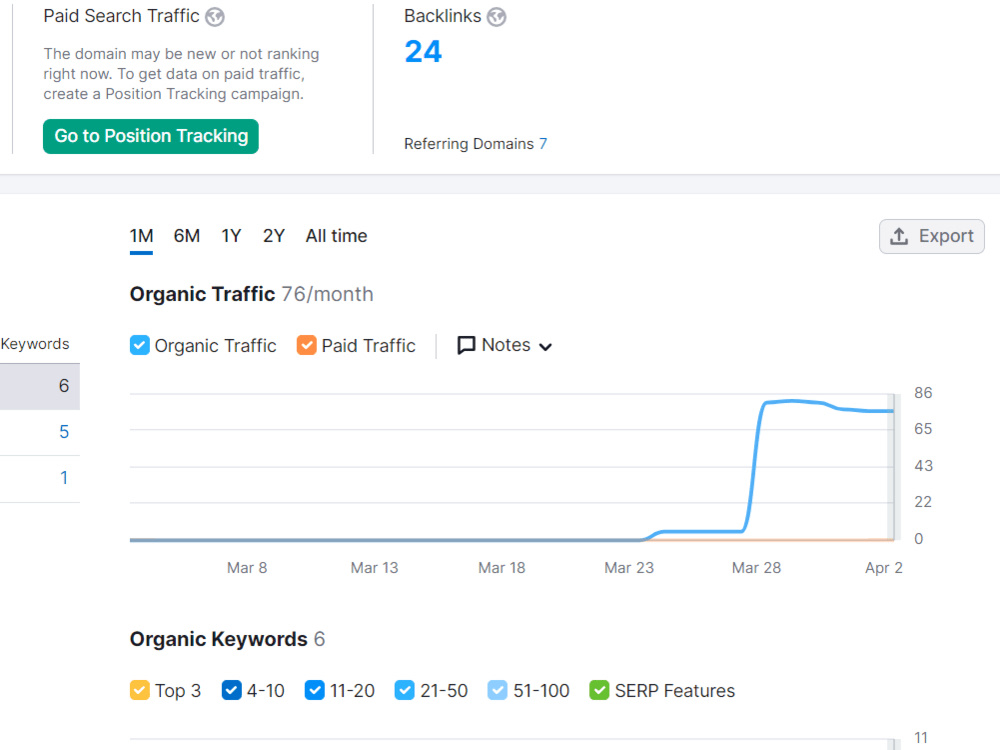
Task: Select the 1M time range tab
Action: pos(141,237)
